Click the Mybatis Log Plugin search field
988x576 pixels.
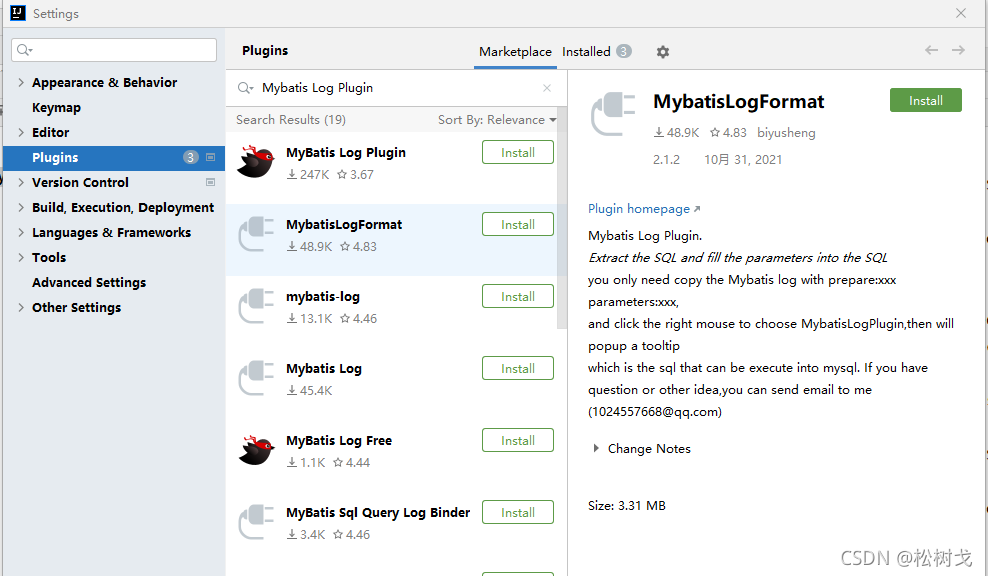394,88
